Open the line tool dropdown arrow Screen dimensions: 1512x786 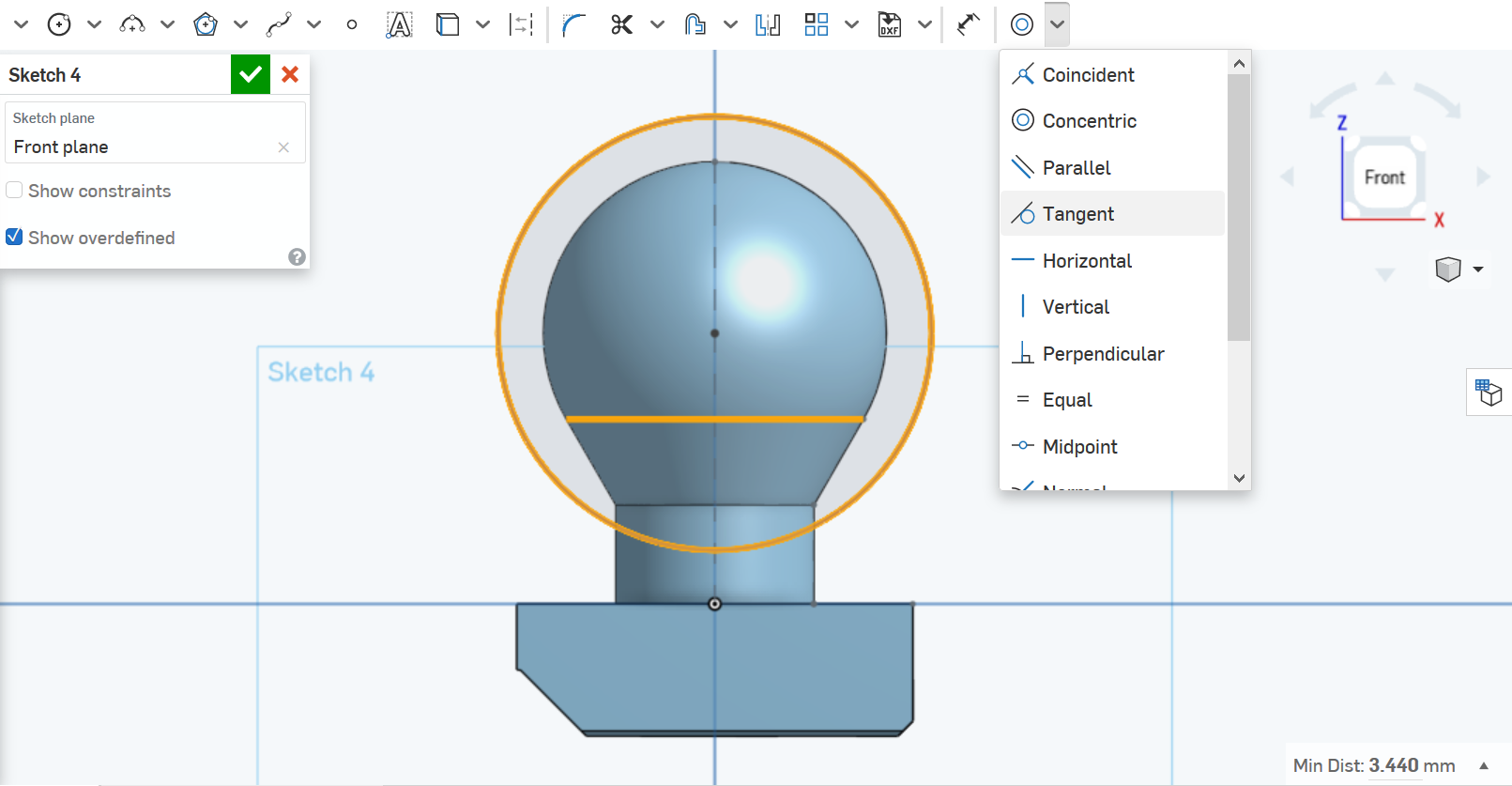[x=21, y=24]
